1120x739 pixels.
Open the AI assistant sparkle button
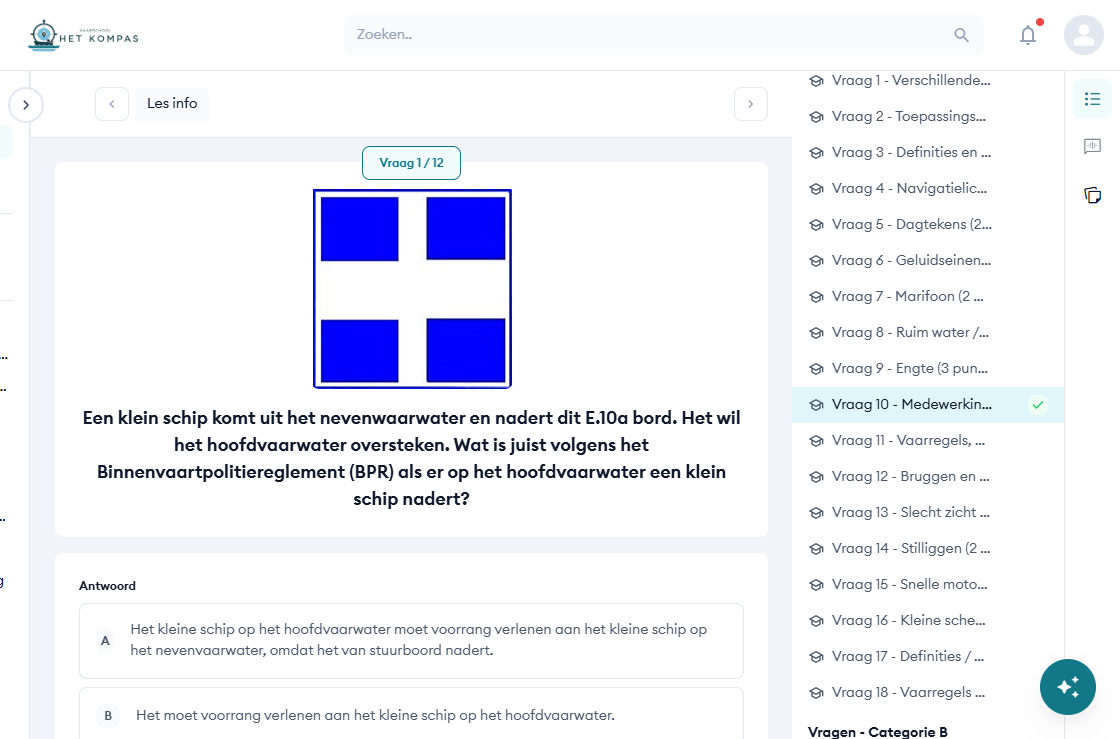point(1068,687)
